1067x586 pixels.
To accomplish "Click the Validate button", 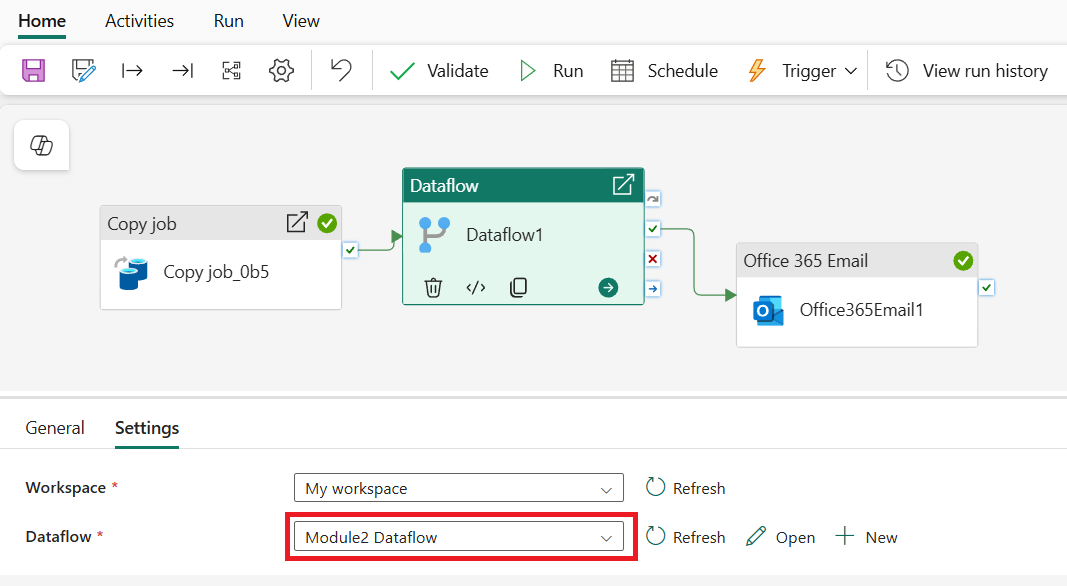I will [439, 71].
